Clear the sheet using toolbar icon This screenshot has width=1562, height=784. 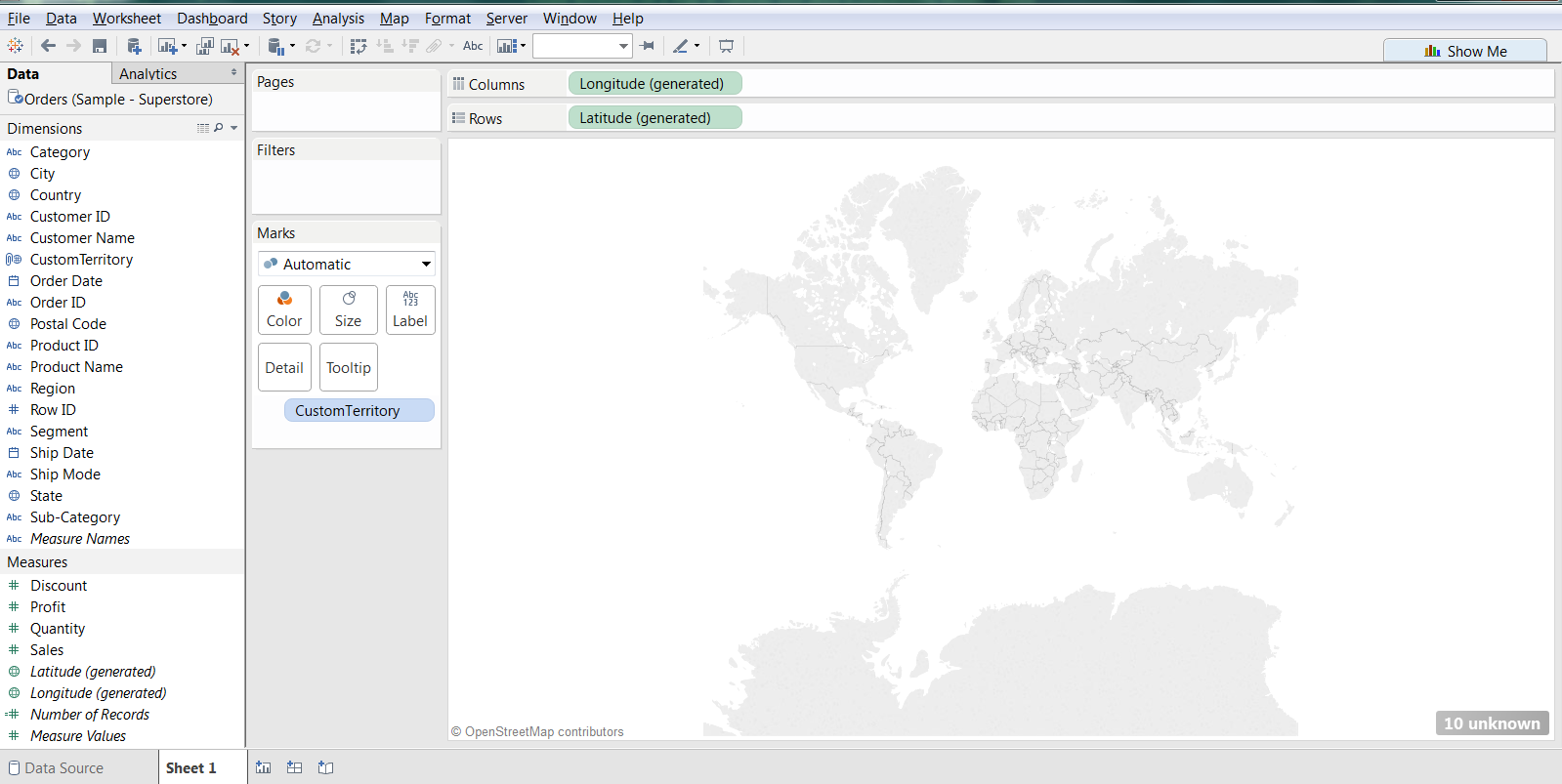coord(231,46)
